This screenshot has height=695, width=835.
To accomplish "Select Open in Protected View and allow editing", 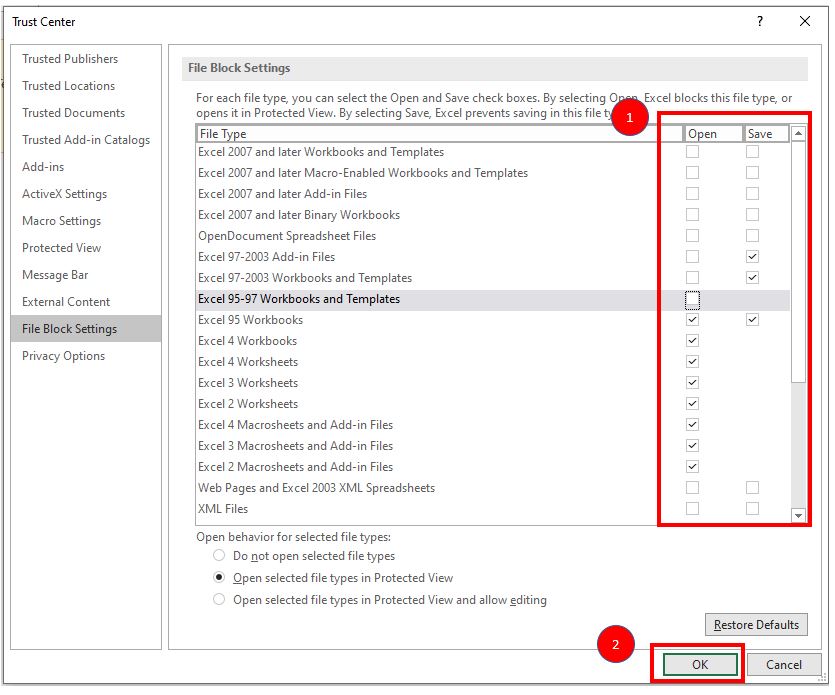I will [219, 600].
